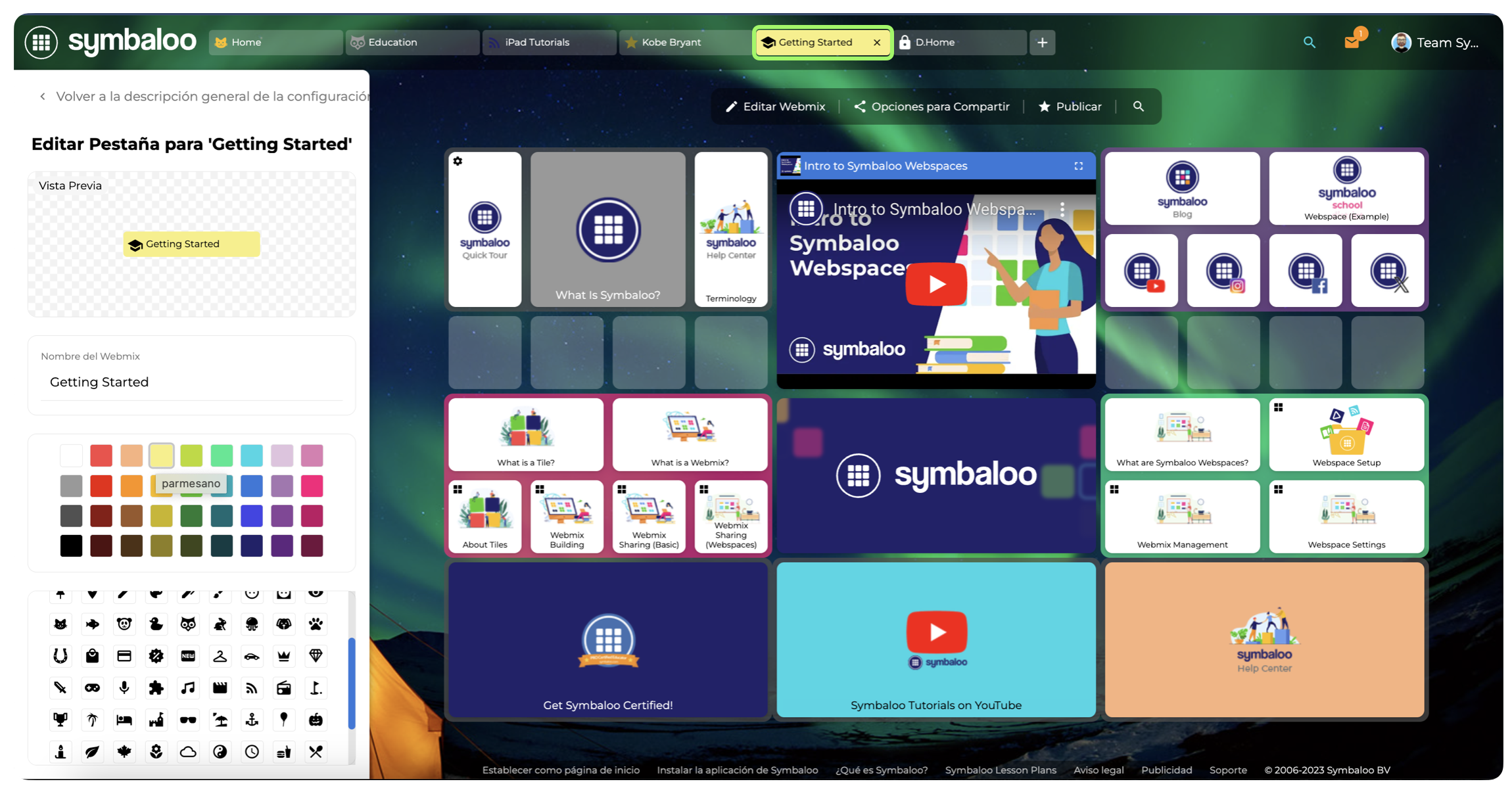Viewport: 1512px width, 790px height.
Task: Click the Publicar button
Action: (1070, 106)
